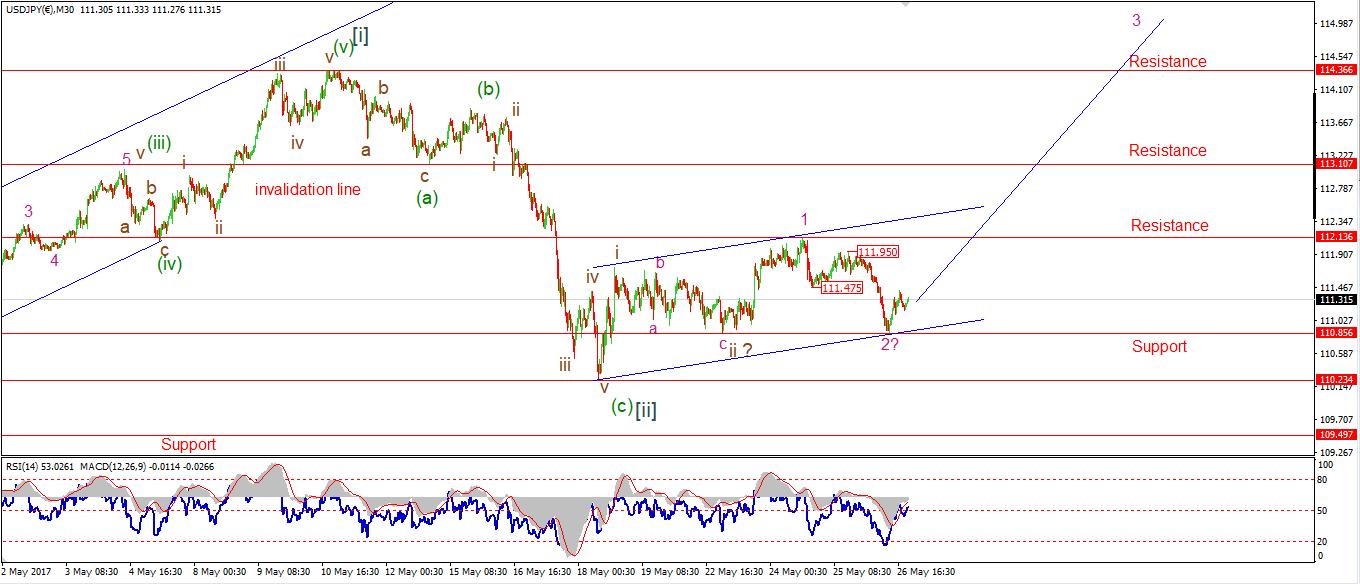This screenshot has height=584, width=1360.
Task: Click the pink wave 3 target label
Action: (x=1136, y=20)
